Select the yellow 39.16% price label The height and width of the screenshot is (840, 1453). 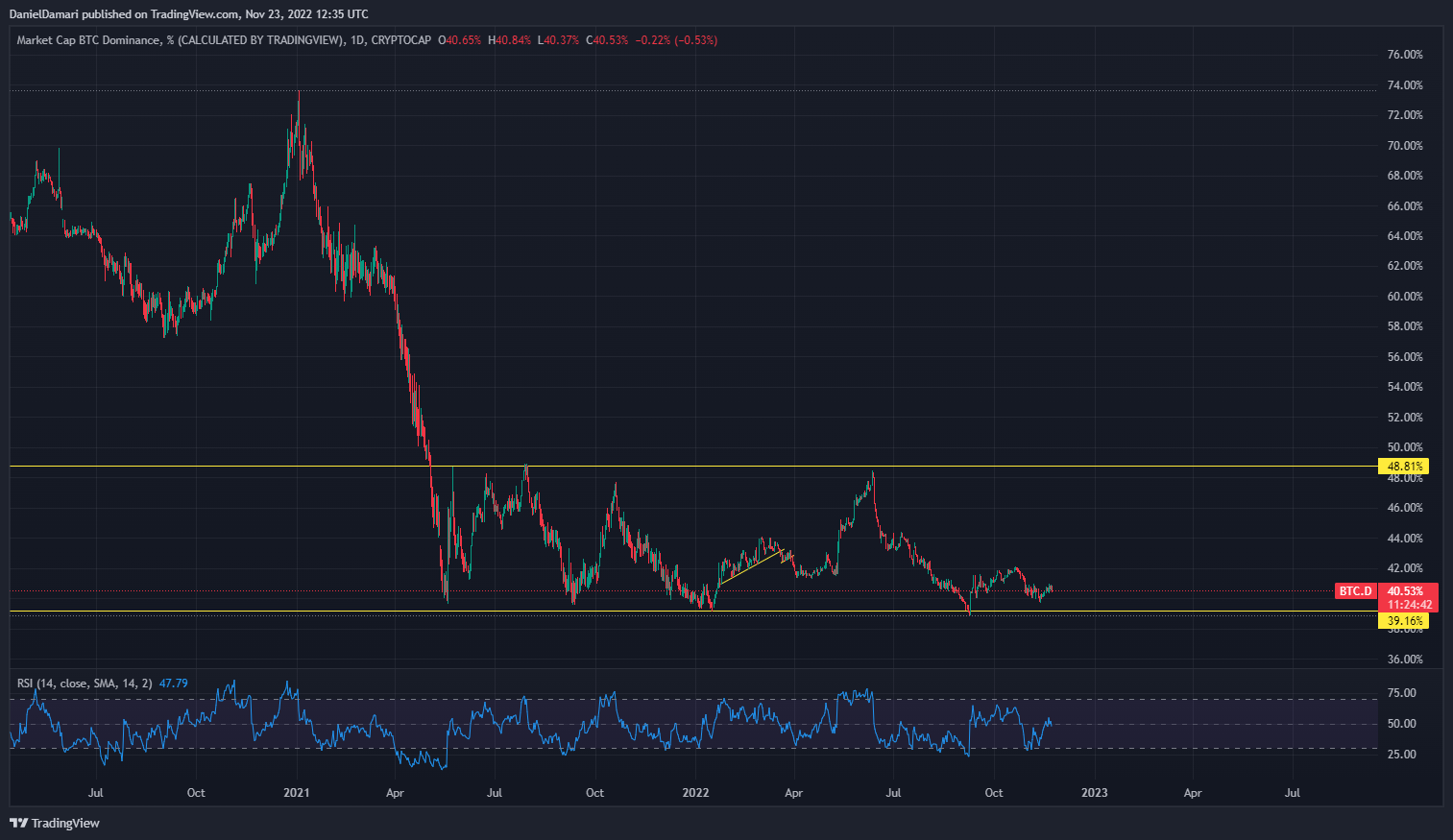click(x=1404, y=621)
